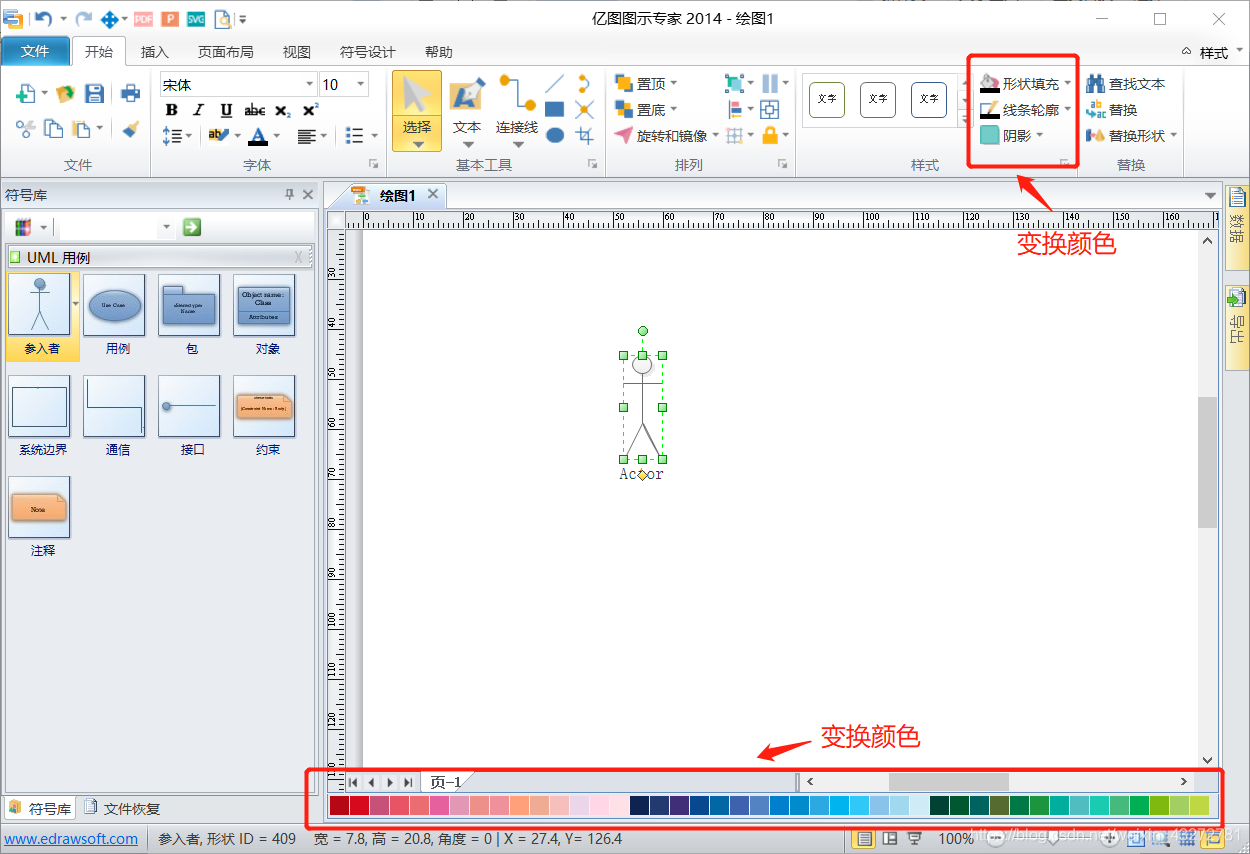The image size is (1250, 854).
Task: Save the drawing with the floppy icon
Action: pyautogui.click(x=94, y=93)
